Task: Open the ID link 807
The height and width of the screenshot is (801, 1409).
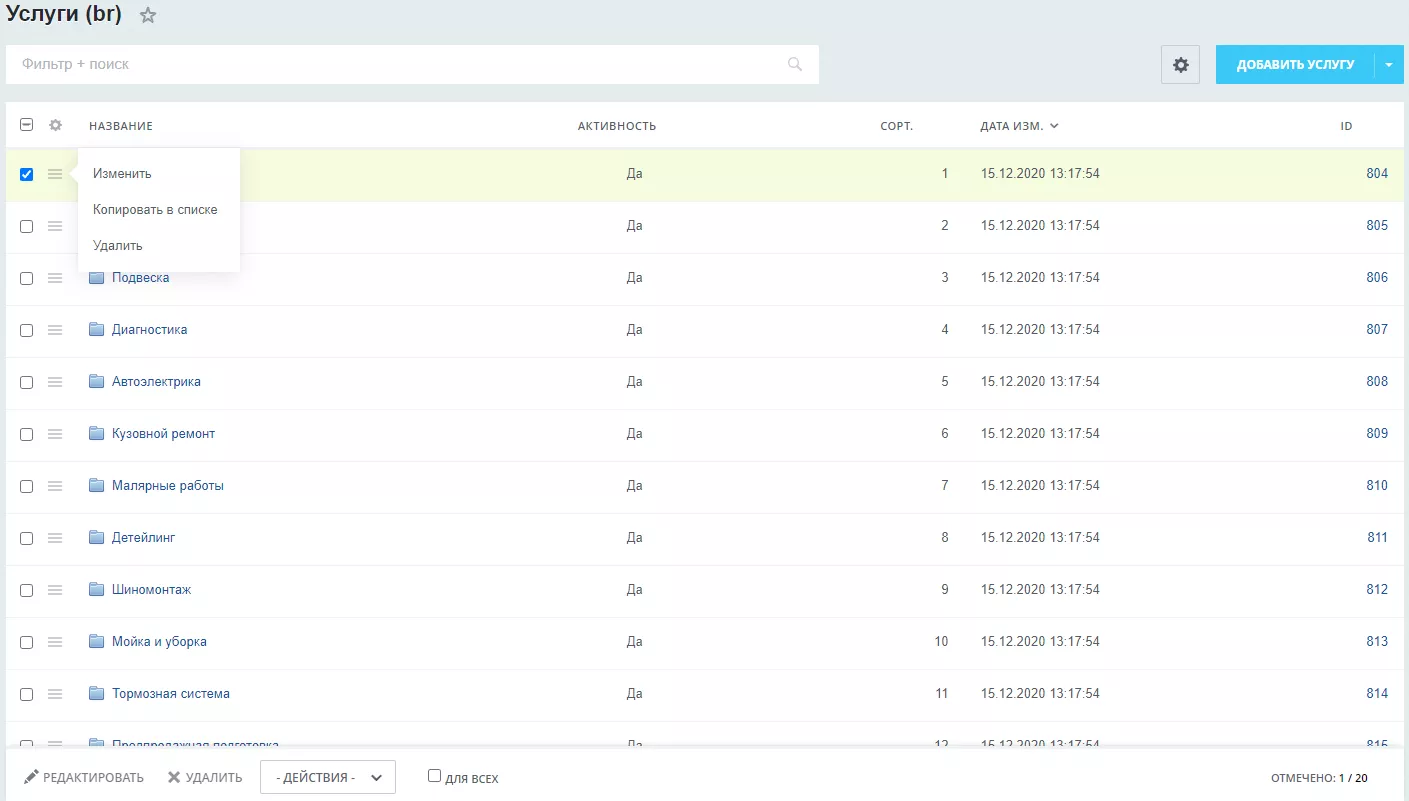Action: tap(1377, 330)
